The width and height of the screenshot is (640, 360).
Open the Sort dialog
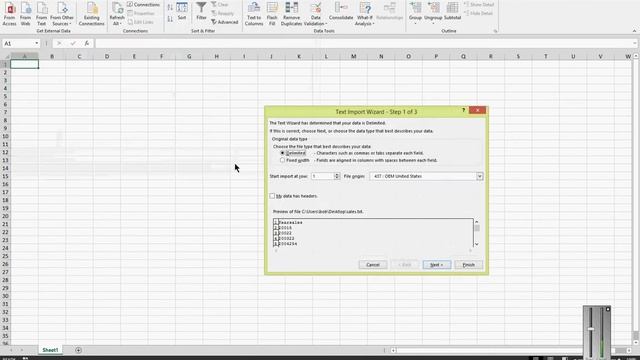click(182, 11)
